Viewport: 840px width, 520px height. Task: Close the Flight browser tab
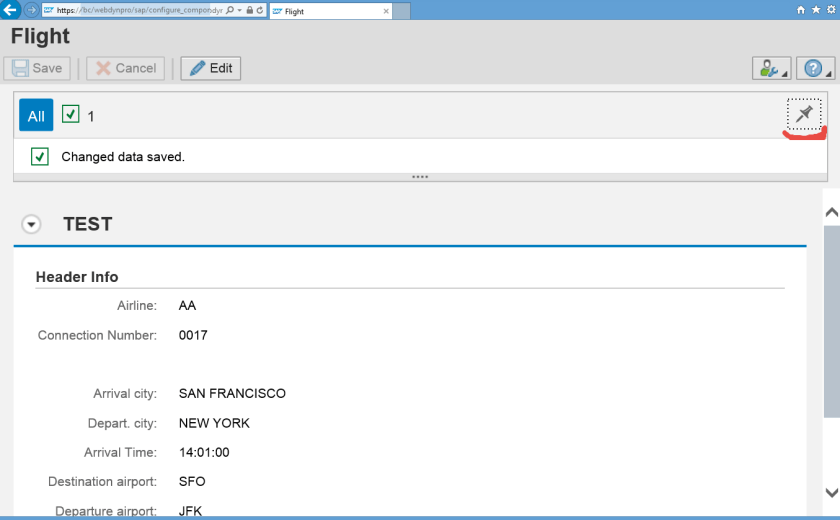[386, 11]
